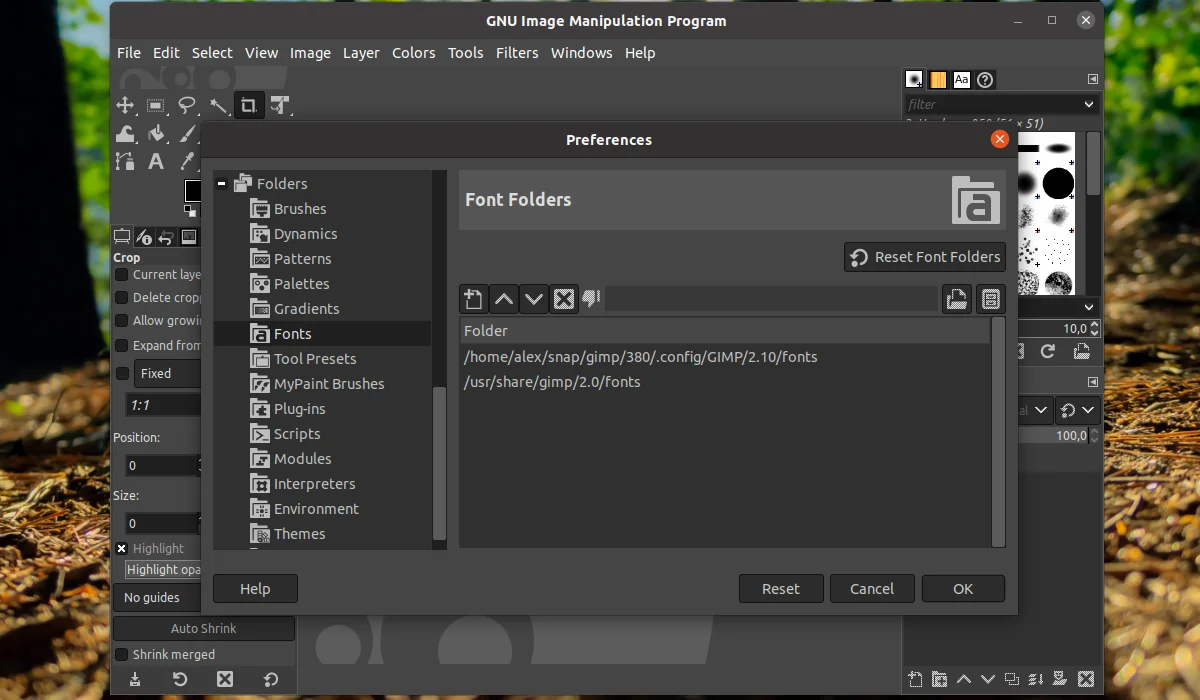Enable Expand from center checkbox

[121, 345]
